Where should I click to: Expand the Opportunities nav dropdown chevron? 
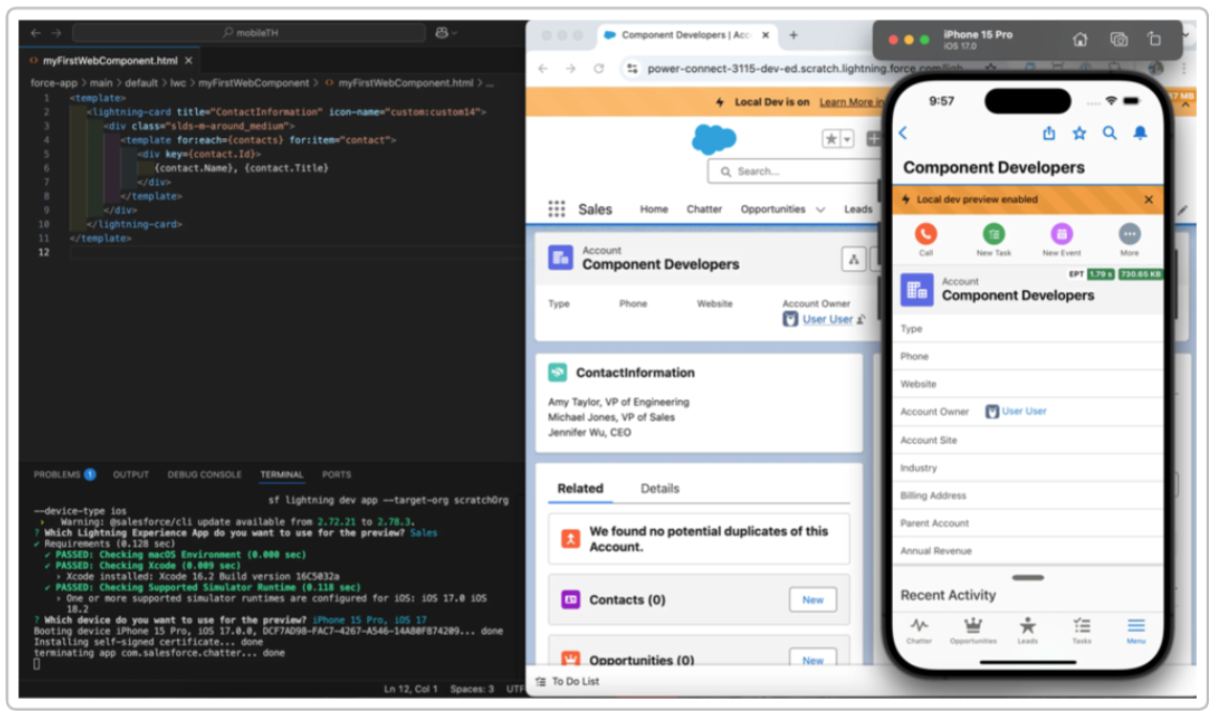821,210
